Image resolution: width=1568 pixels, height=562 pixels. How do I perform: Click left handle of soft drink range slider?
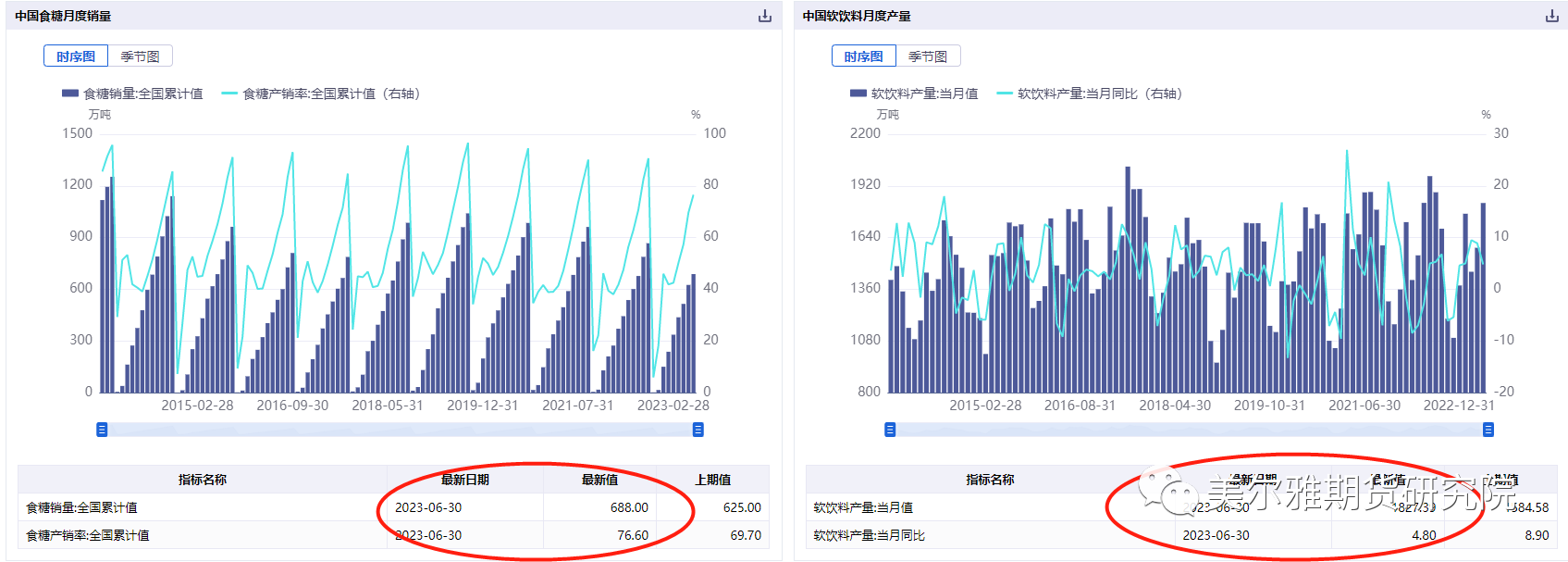(890, 430)
